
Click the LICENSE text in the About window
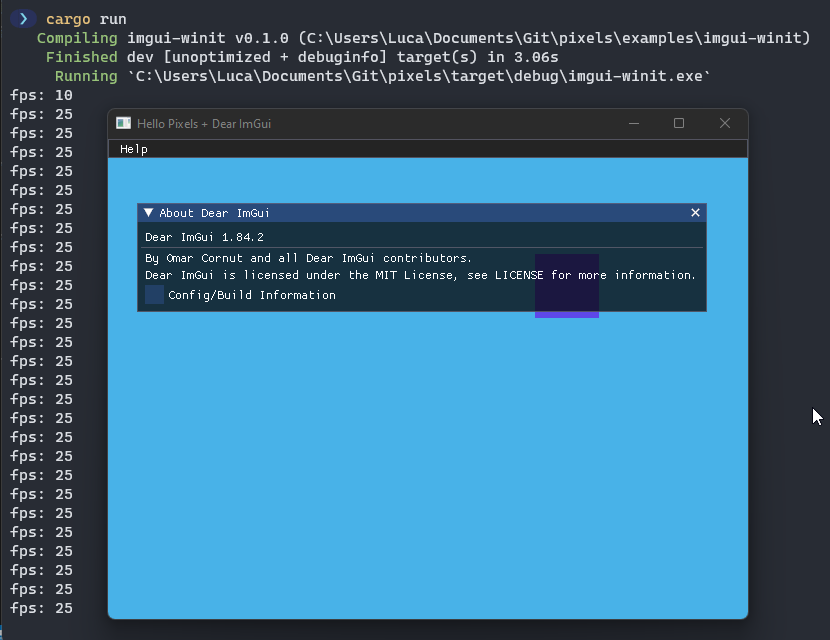(x=518, y=274)
